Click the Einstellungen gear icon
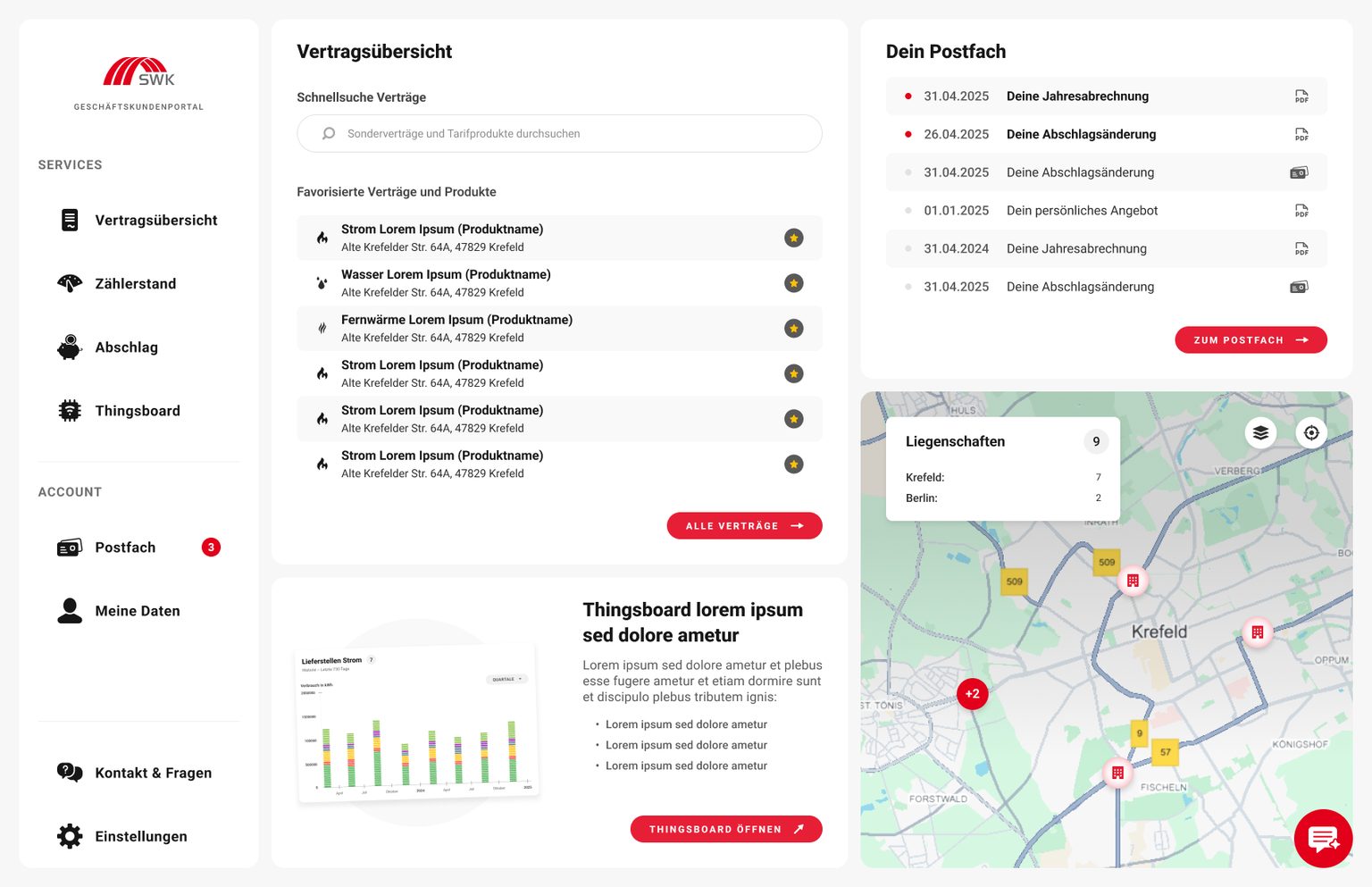1372x887 pixels. pyautogui.click(x=70, y=836)
